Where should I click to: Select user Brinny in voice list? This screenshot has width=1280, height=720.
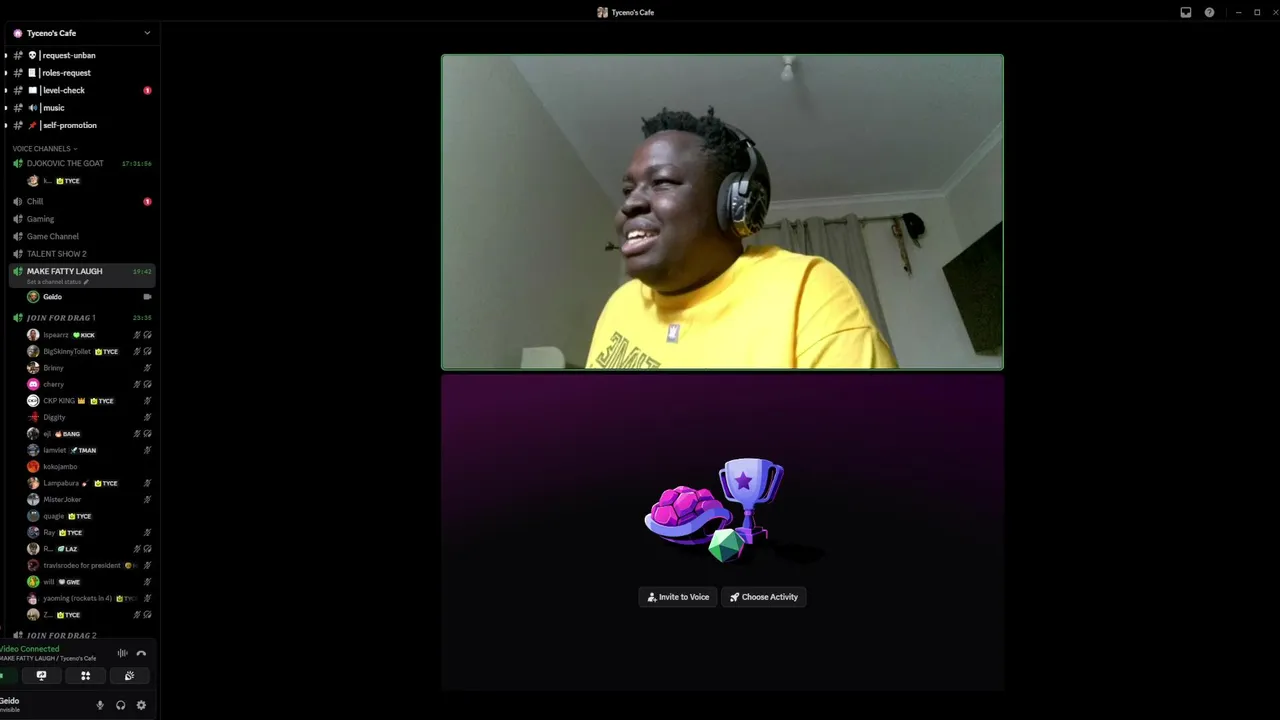88,368
